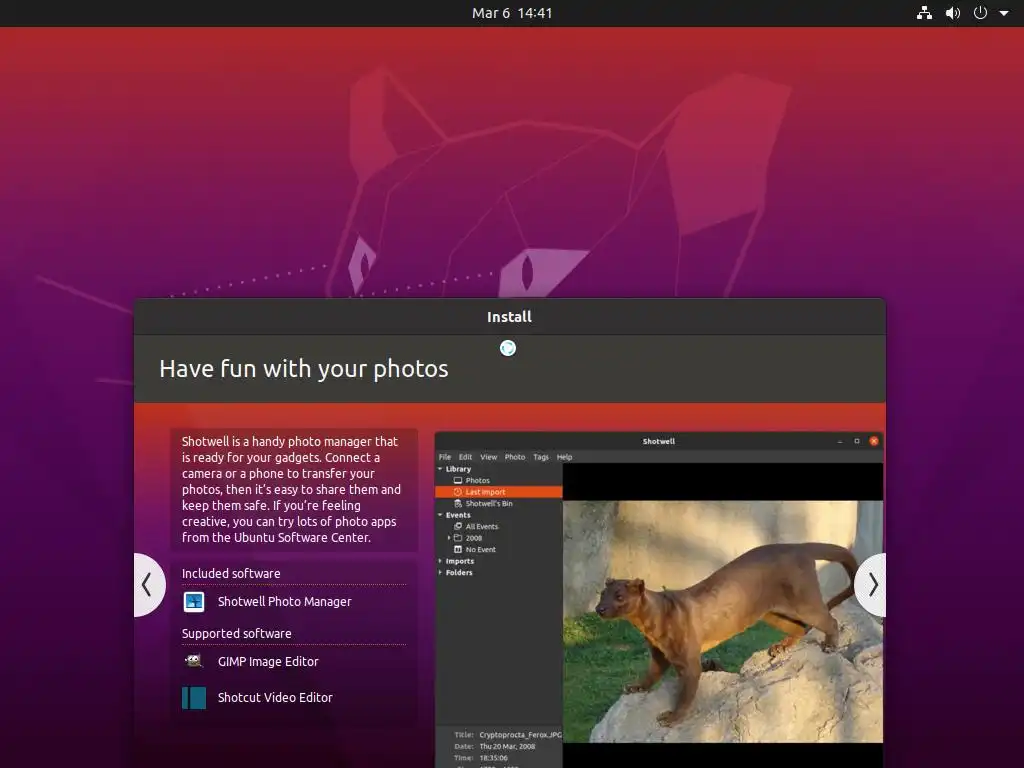Click the Shotwell's Bin trash icon
This screenshot has width=1024, height=768.
[x=458, y=504]
